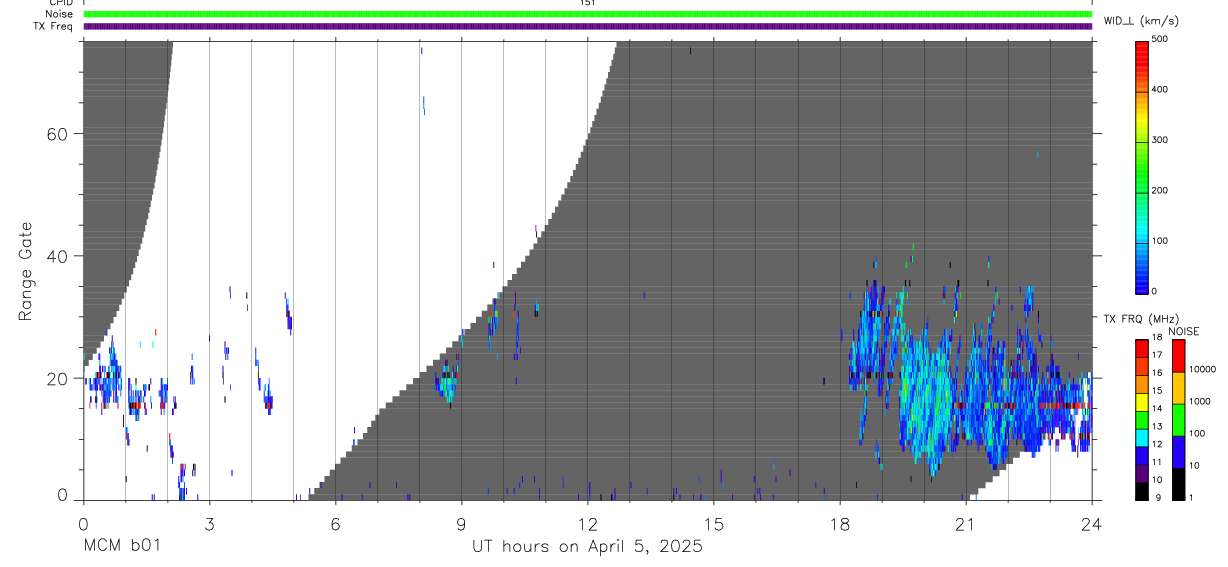1228x567 pixels.
Task: Click the 18 label in the TX FRQ legend
Action: 1156,338
